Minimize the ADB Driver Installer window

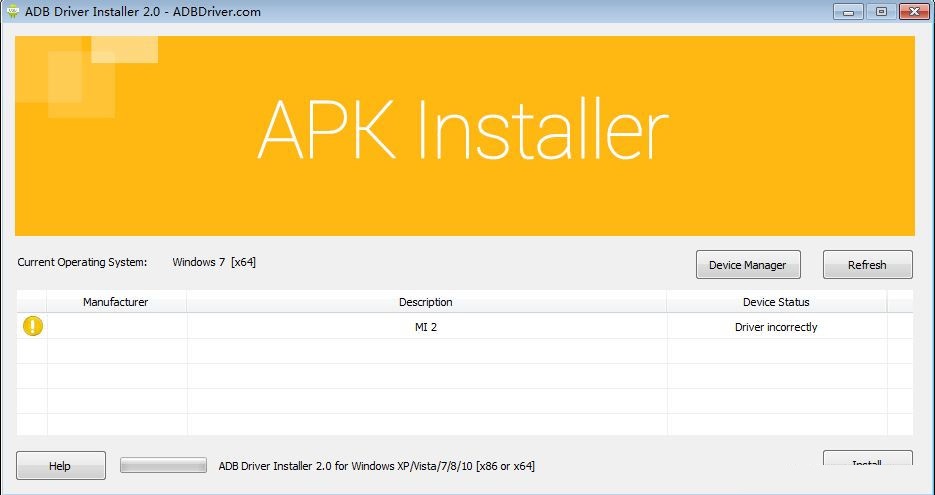pyautogui.click(x=849, y=11)
